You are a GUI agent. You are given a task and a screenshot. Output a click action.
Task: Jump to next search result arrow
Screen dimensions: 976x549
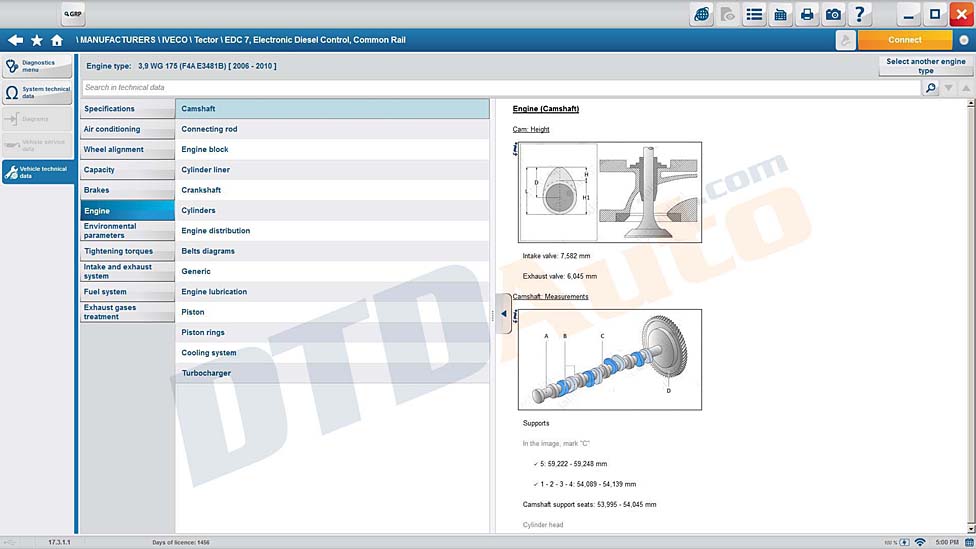pyautogui.click(x=949, y=88)
